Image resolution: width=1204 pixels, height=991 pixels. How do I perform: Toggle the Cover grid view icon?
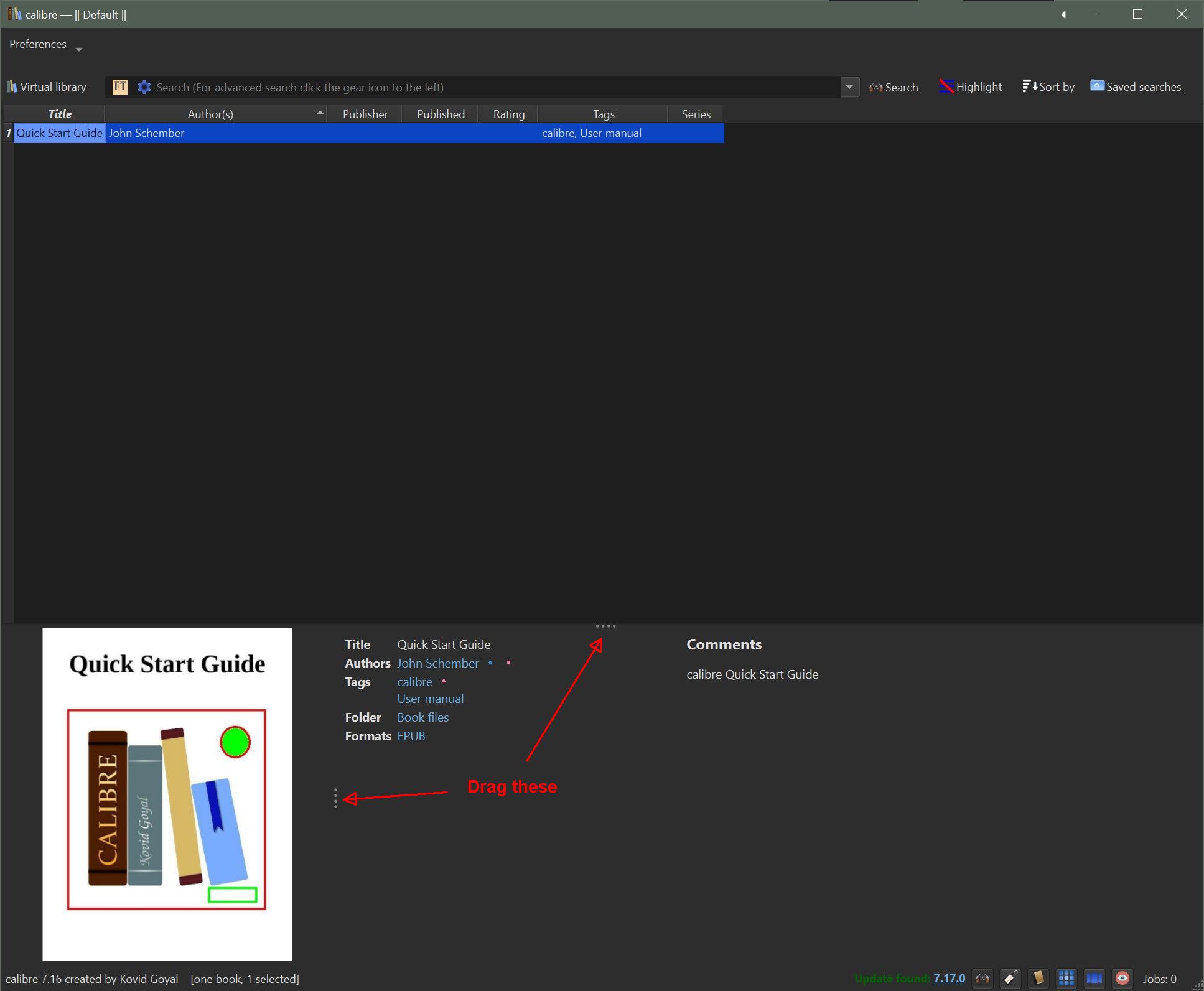tap(1066, 978)
